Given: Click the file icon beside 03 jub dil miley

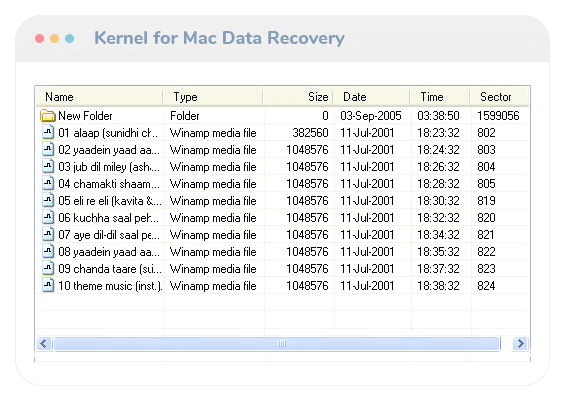Looking at the screenshot, I should point(48,166).
